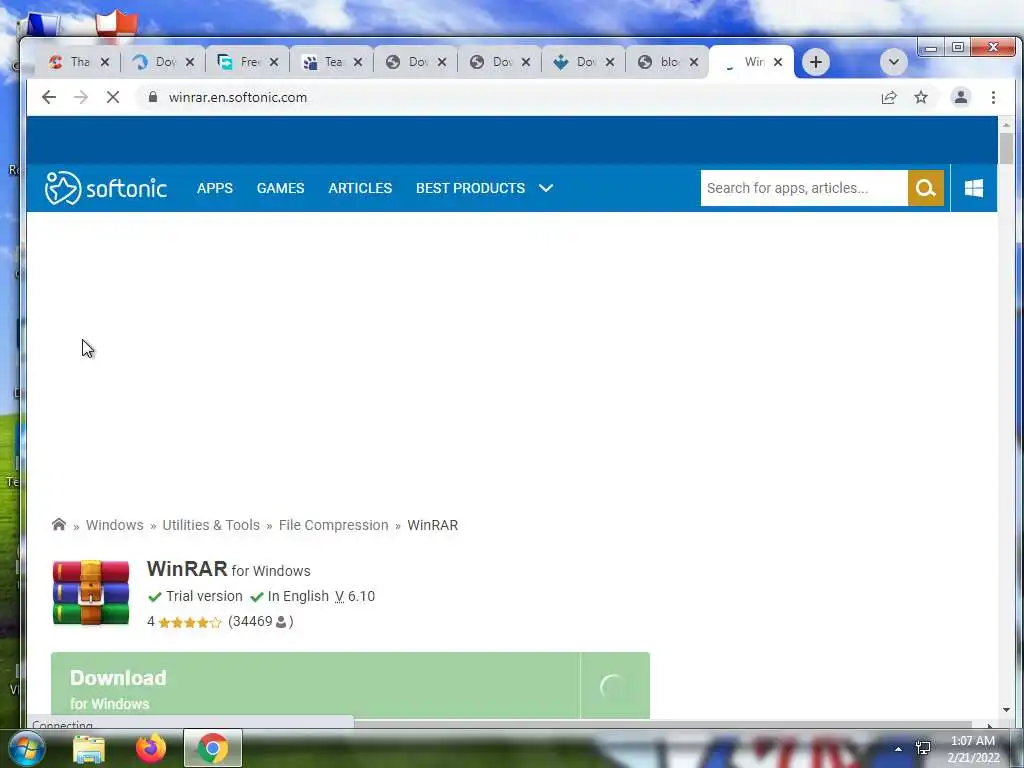Image resolution: width=1024 pixels, height=768 pixels.
Task: Click the 'V 6.10' version label
Action: tap(355, 596)
